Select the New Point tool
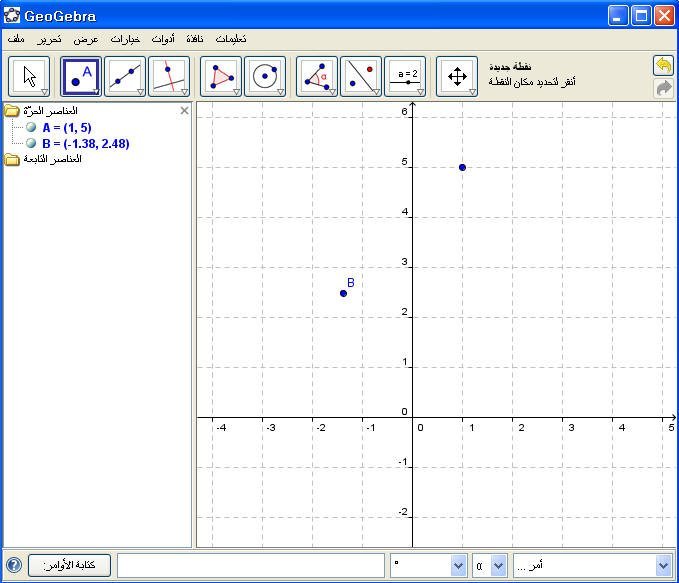This screenshot has height=583, width=679. tap(81, 77)
